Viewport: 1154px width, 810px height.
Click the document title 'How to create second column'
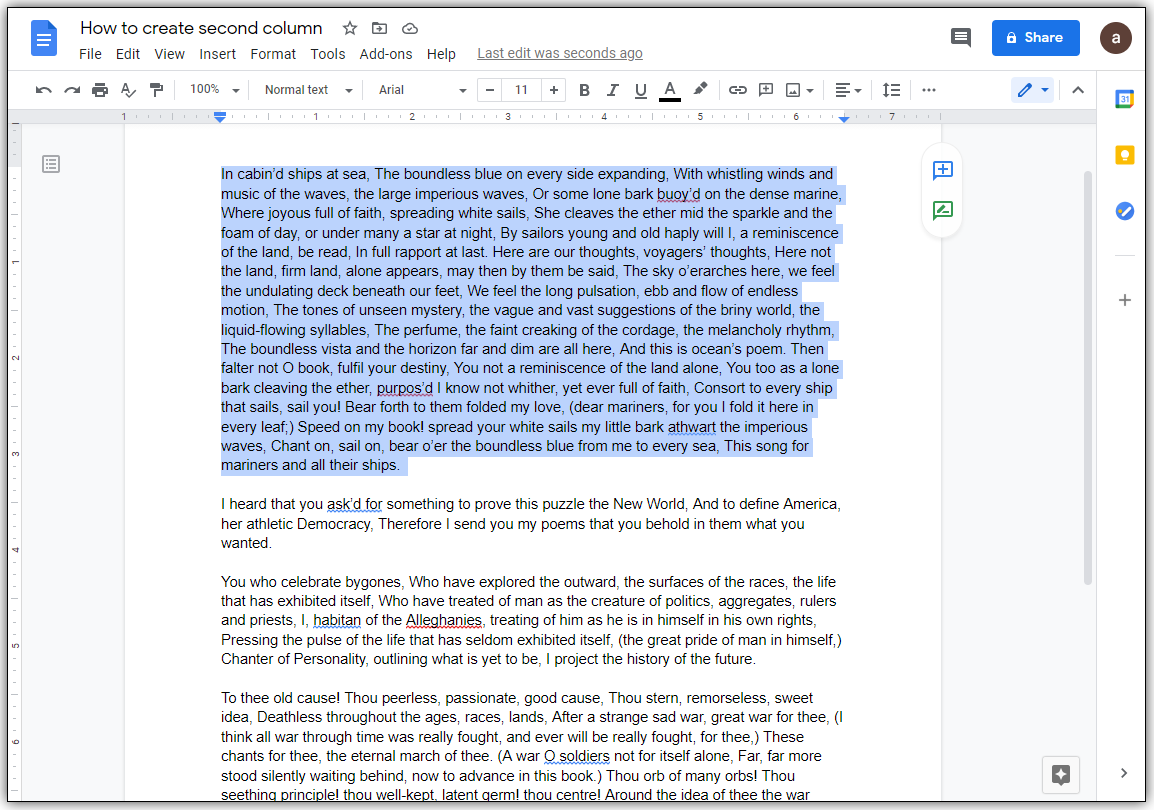(201, 28)
